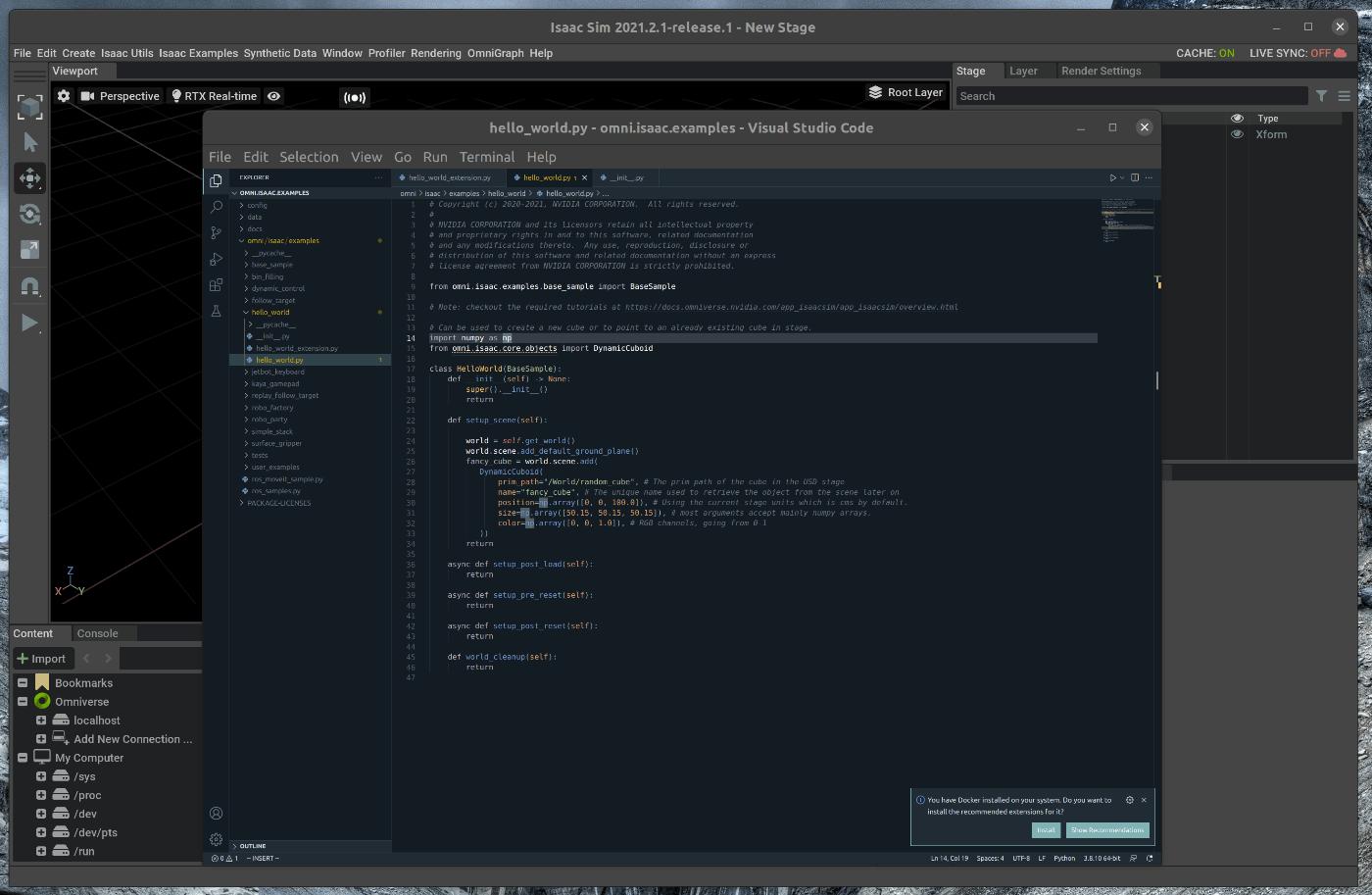Toggle LIVE SYNC OFF indicator
The width and height of the screenshot is (1372, 895).
coord(1298,53)
